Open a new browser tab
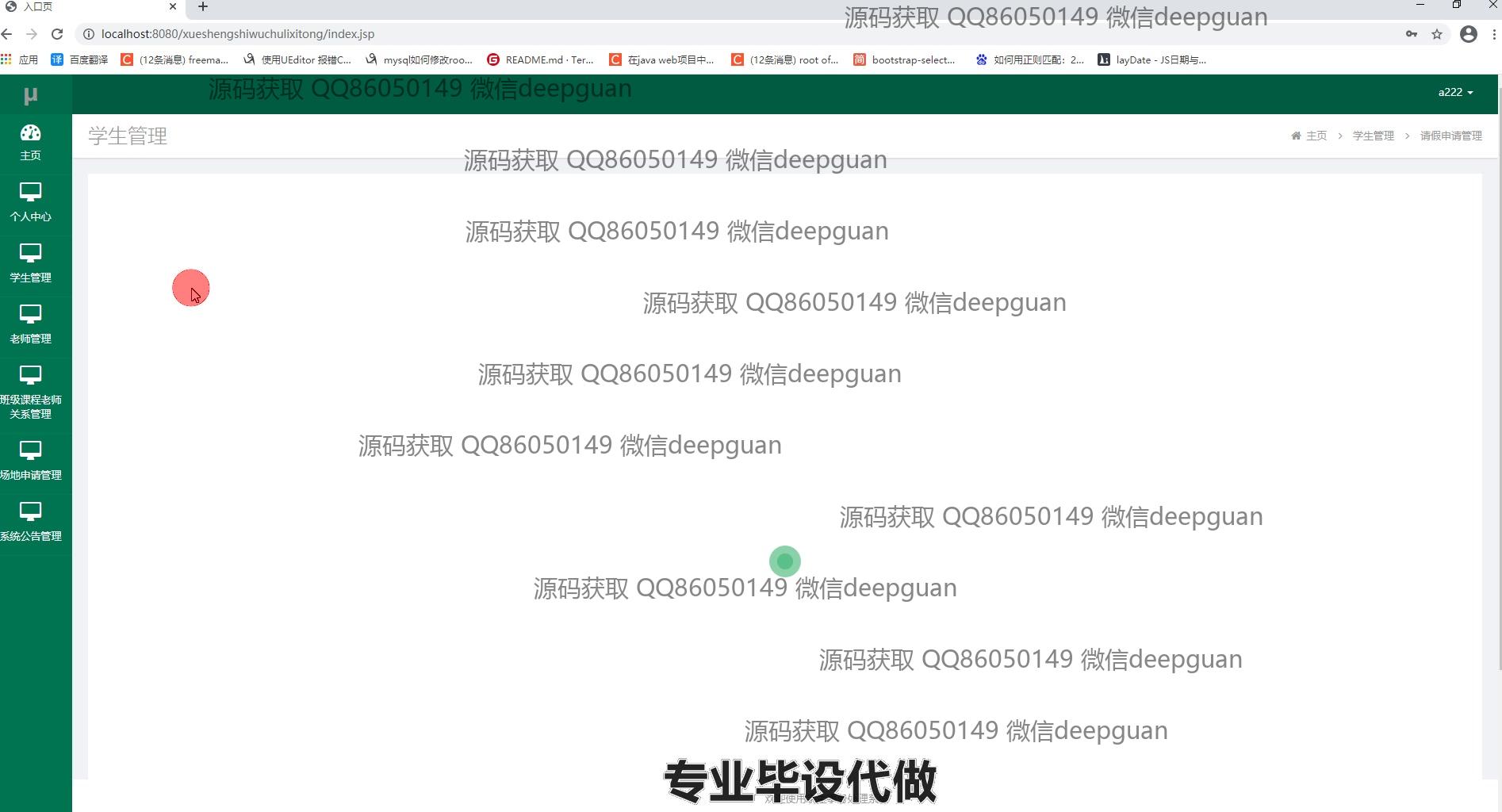The height and width of the screenshot is (812, 1502). [203, 6]
